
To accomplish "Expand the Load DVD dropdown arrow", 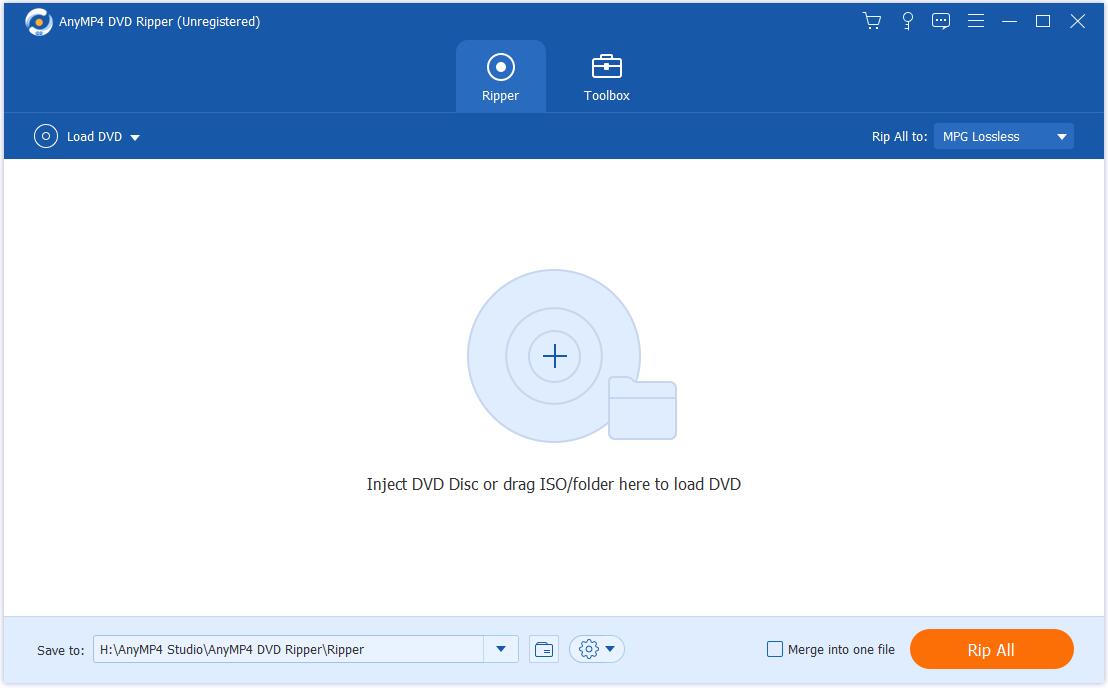I will click(x=135, y=138).
